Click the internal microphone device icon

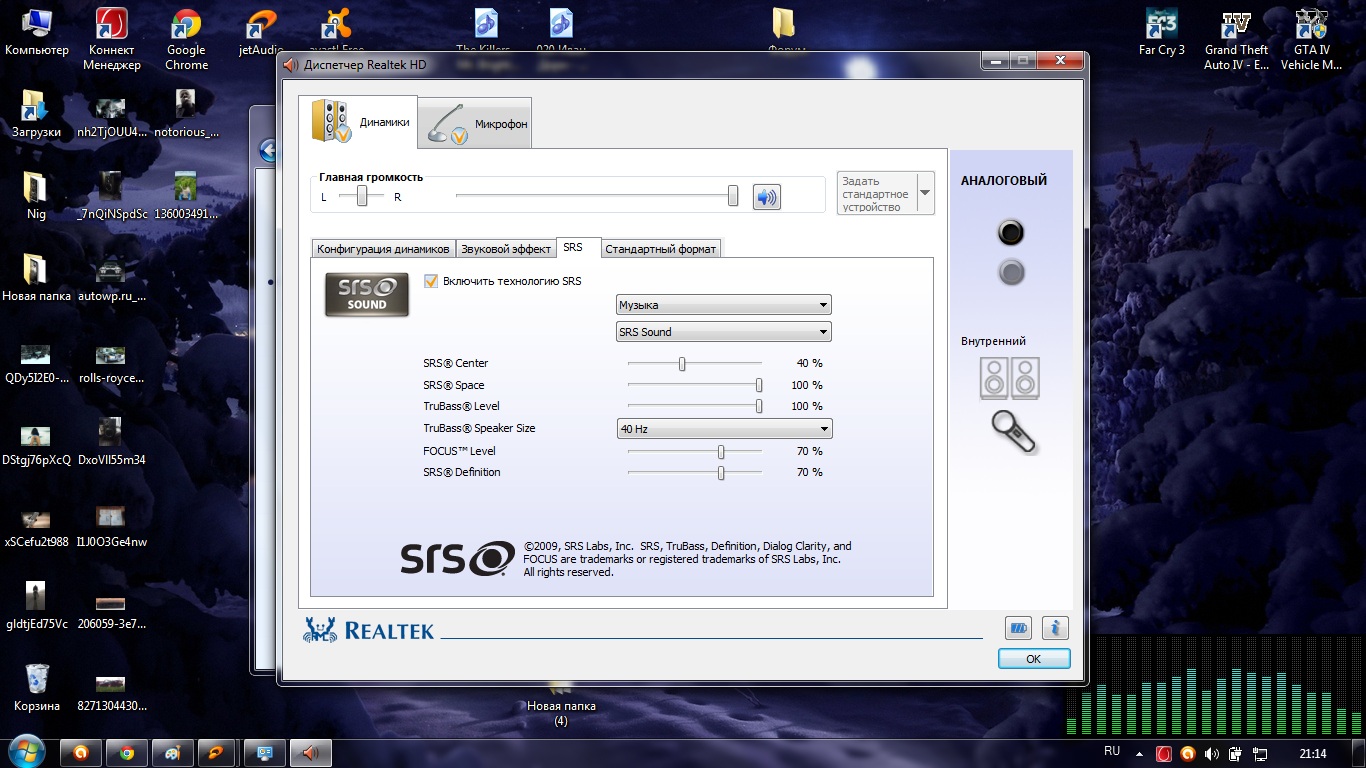pyautogui.click(x=1013, y=432)
